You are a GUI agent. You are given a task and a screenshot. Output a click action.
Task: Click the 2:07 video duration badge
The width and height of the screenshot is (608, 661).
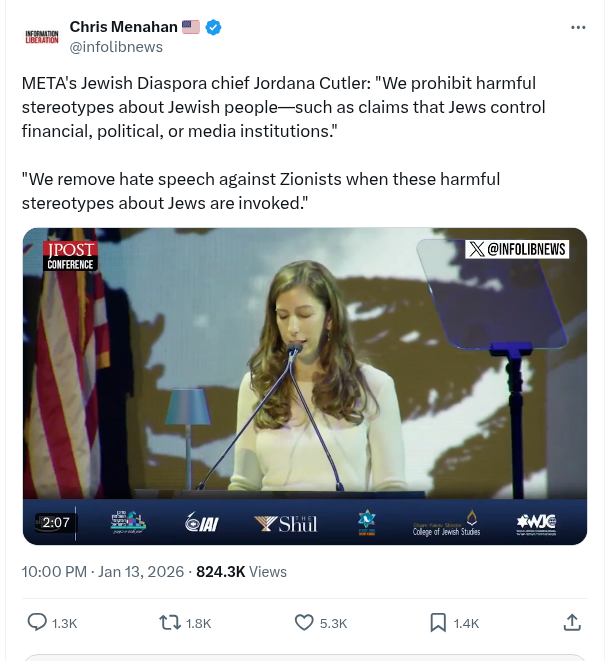[x=56, y=522]
